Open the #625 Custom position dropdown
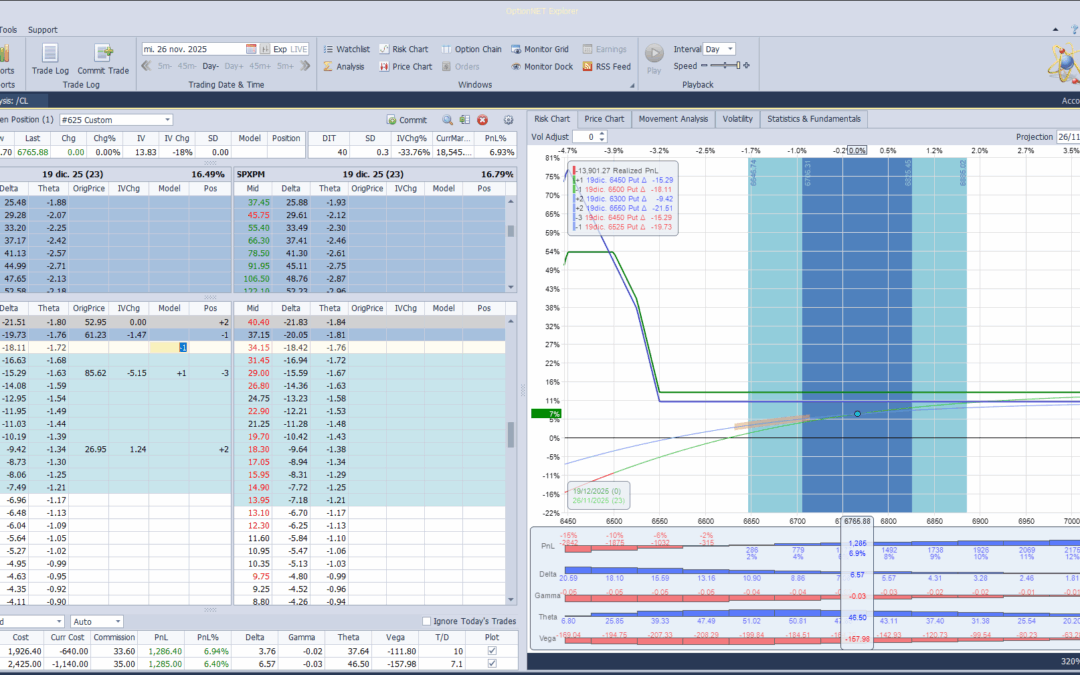 (115, 118)
